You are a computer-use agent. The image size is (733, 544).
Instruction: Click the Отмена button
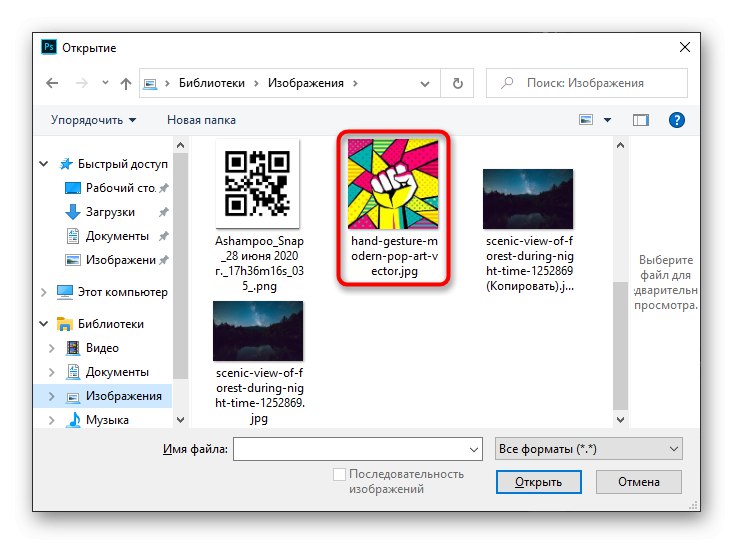click(x=639, y=482)
